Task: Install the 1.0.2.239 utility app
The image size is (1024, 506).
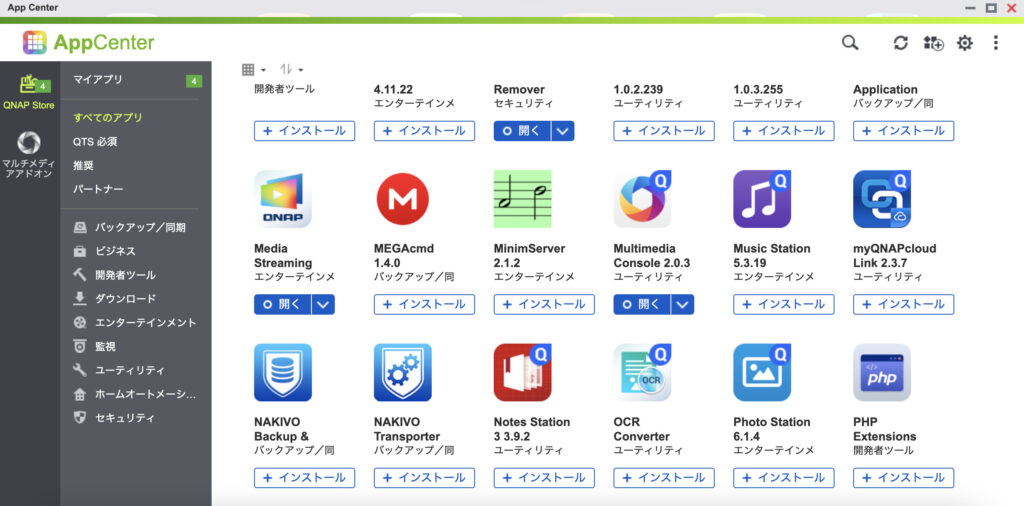Action: coord(664,131)
